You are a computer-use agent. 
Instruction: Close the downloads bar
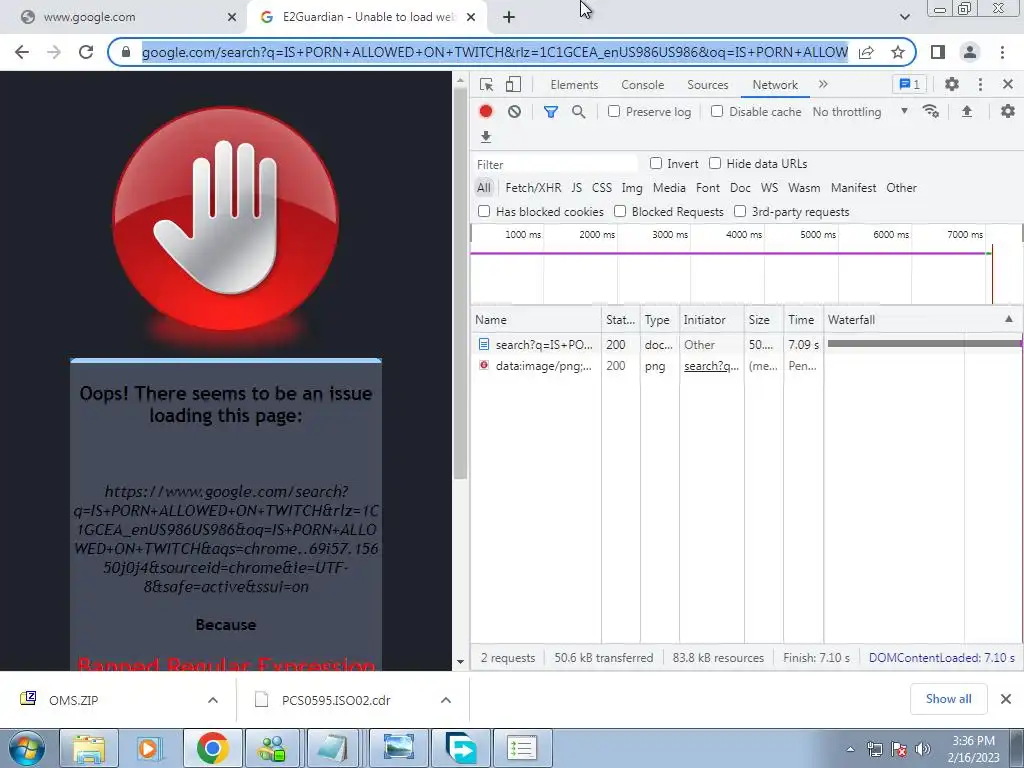(1006, 699)
